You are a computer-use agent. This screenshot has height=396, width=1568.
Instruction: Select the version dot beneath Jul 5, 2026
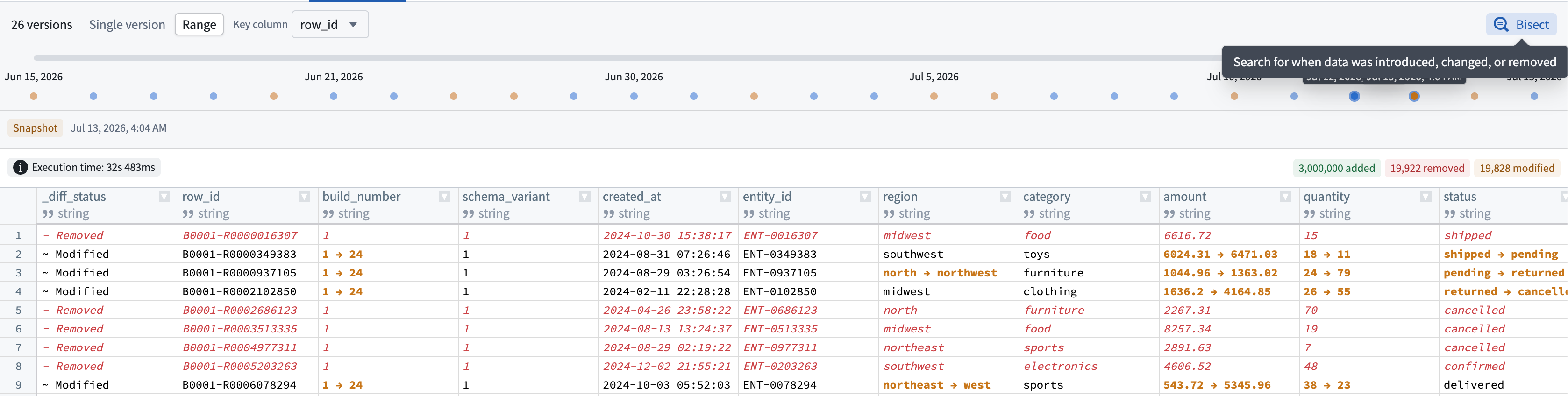coord(934,96)
